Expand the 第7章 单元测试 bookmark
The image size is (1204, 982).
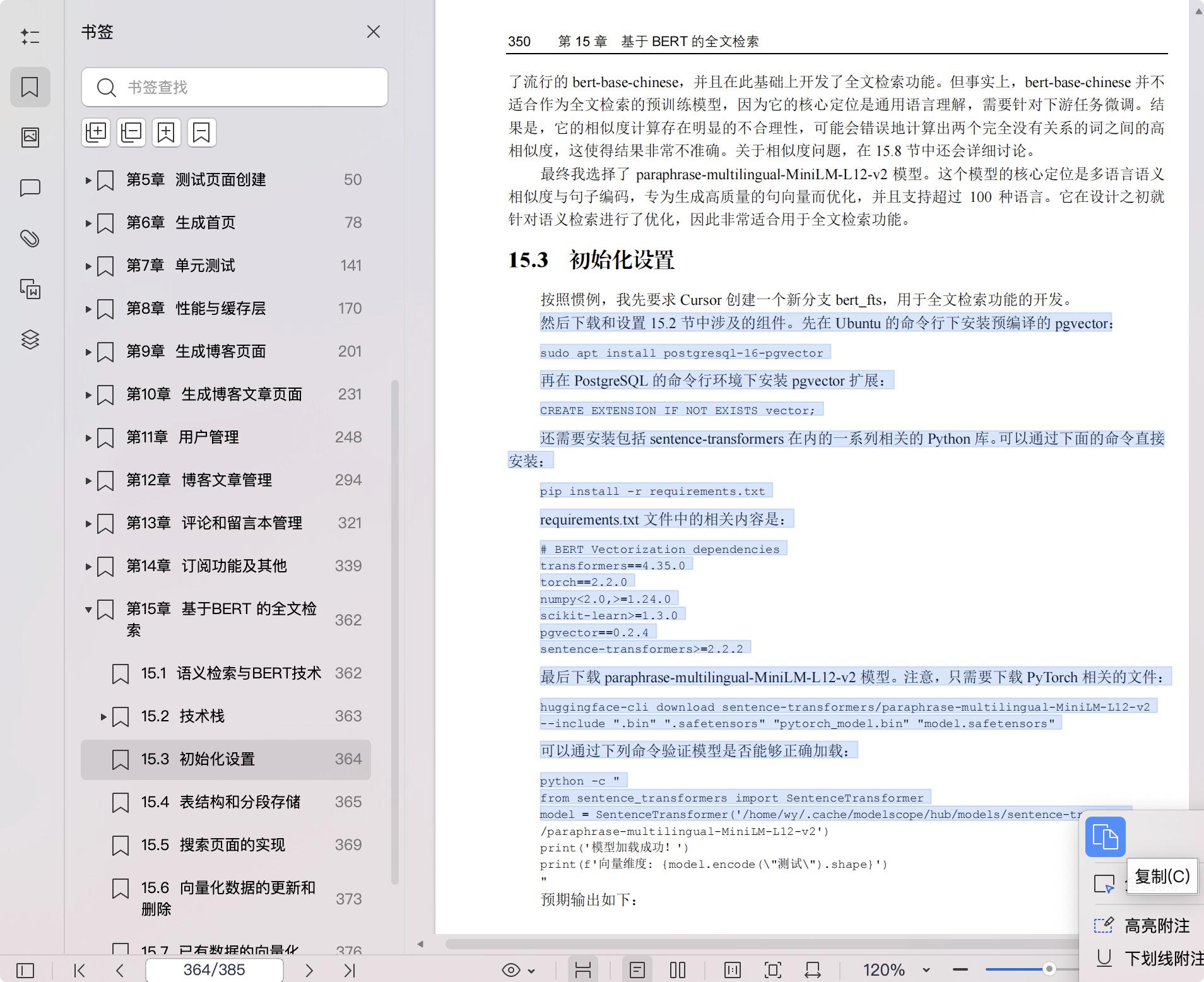click(x=88, y=266)
